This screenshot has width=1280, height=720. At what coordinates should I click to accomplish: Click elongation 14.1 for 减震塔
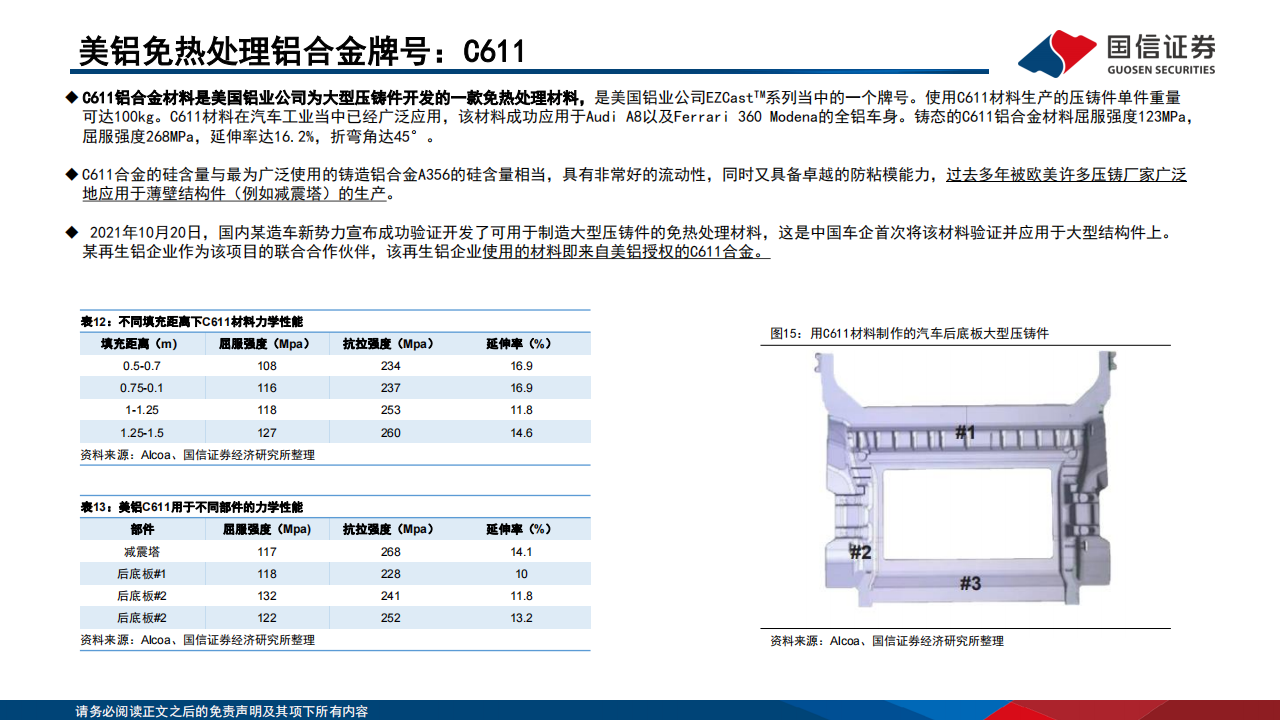tap(521, 552)
